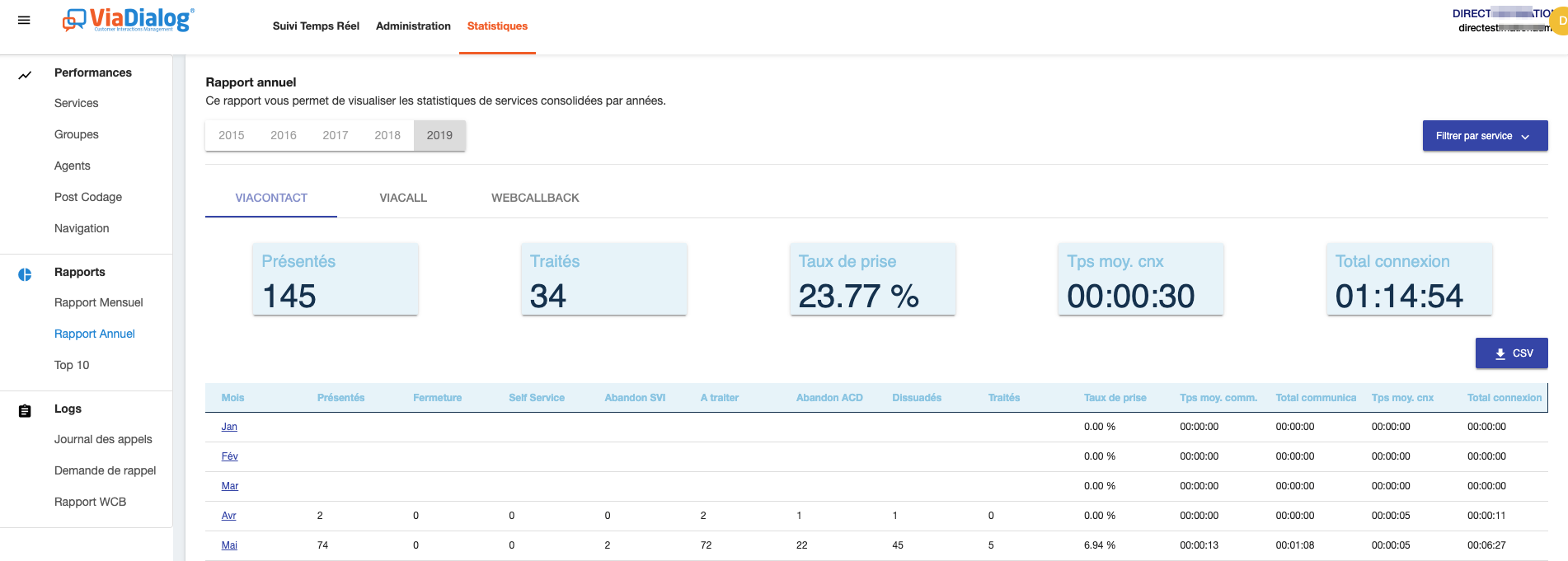Open Groupes in sidebar

(x=77, y=134)
